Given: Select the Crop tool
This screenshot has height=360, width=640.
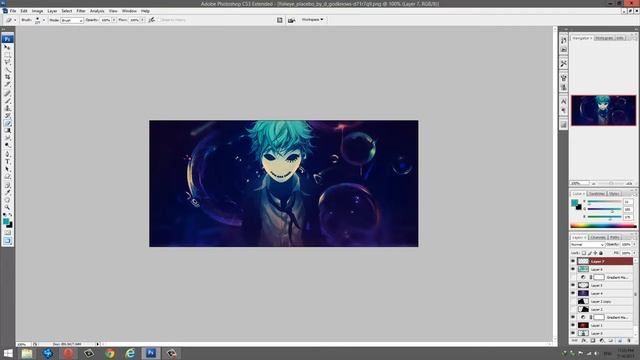Looking at the screenshot, I should point(7,77).
